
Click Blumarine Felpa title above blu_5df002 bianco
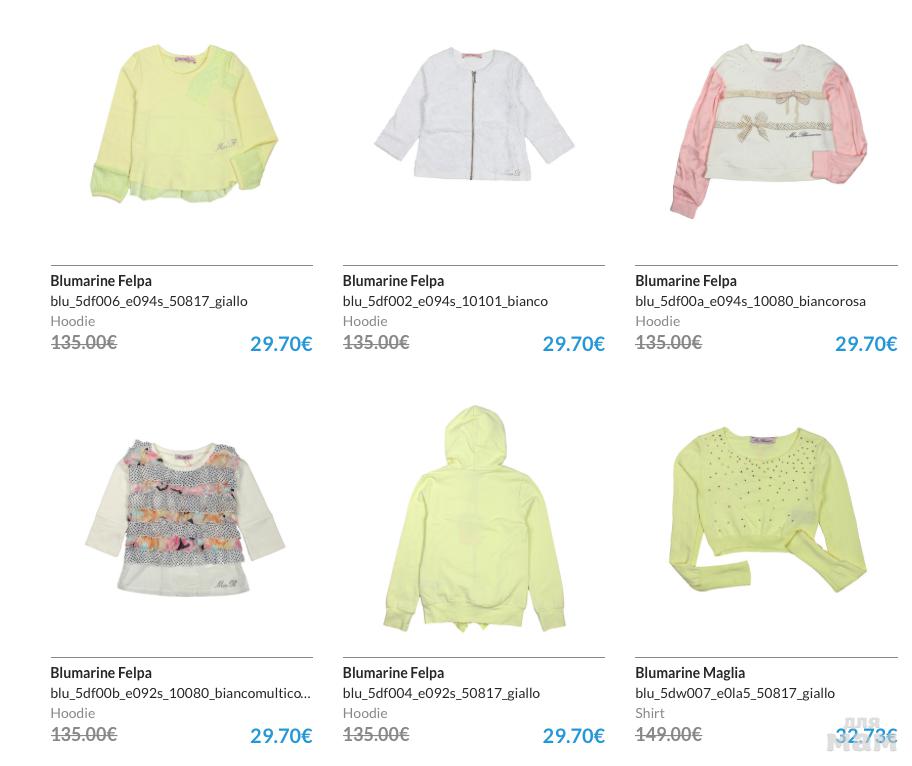pyautogui.click(x=393, y=281)
